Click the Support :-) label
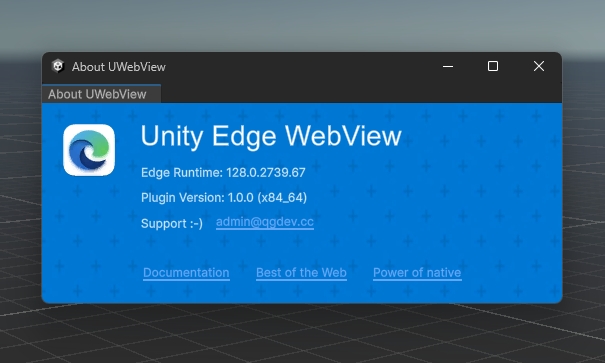This screenshot has height=363, width=605. pos(172,223)
